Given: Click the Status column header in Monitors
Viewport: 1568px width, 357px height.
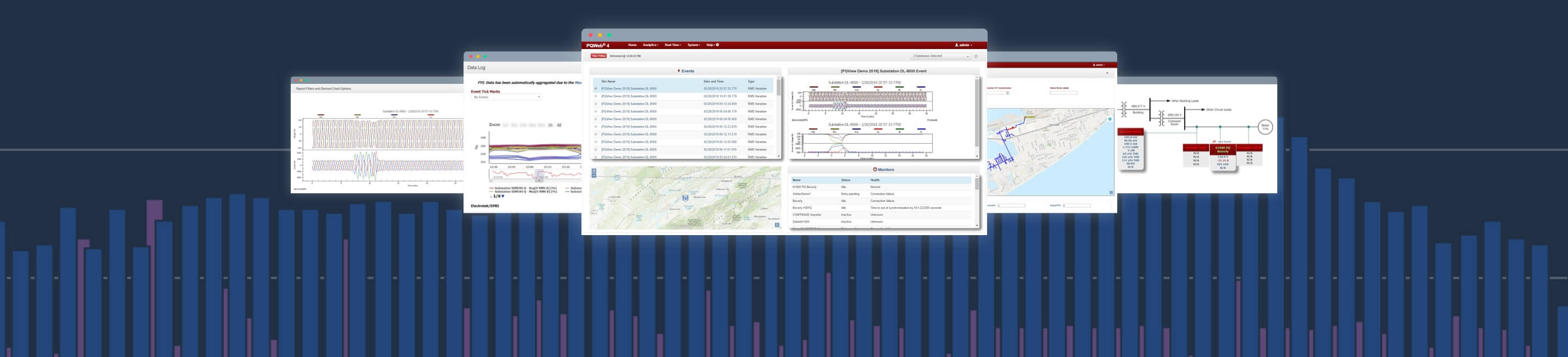Looking at the screenshot, I should tap(846, 180).
